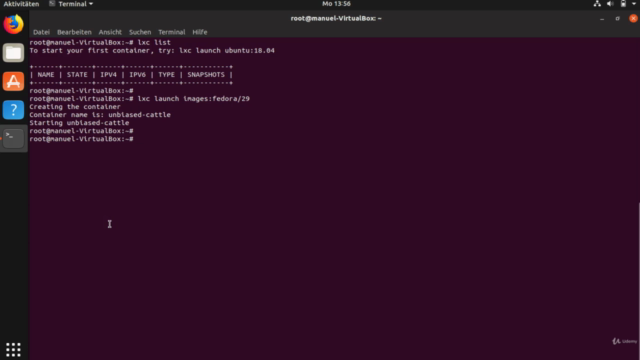Click 'Container name is: unbiased-cattle' line

100,115
